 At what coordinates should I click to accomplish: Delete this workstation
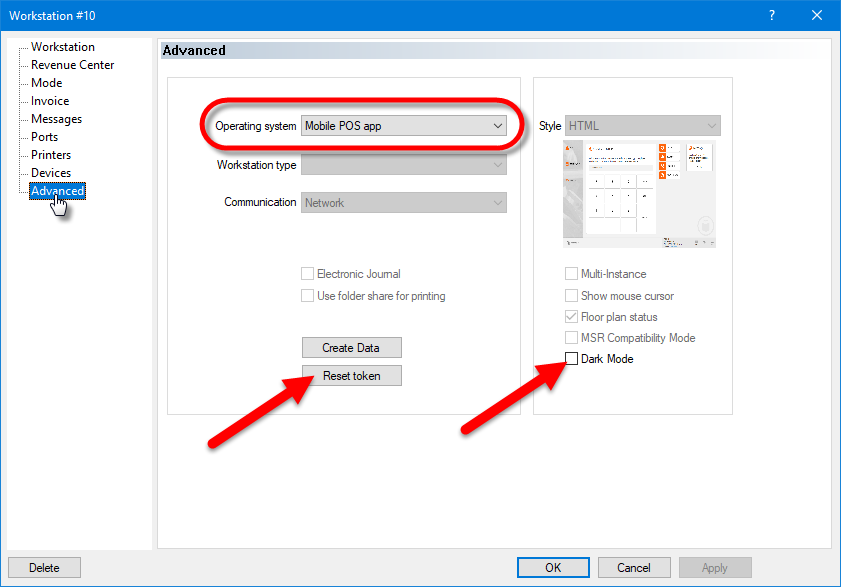pyautogui.click(x=44, y=568)
